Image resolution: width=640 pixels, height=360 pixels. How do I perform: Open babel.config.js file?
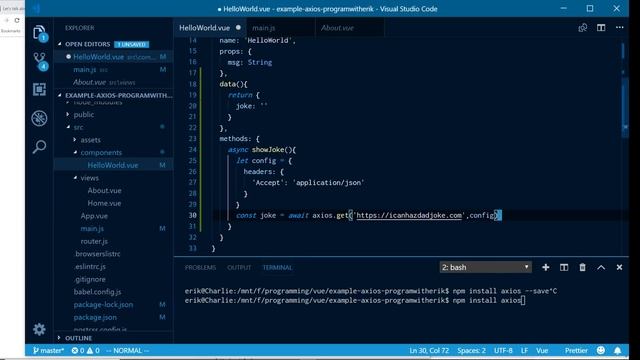coord(97,292)
